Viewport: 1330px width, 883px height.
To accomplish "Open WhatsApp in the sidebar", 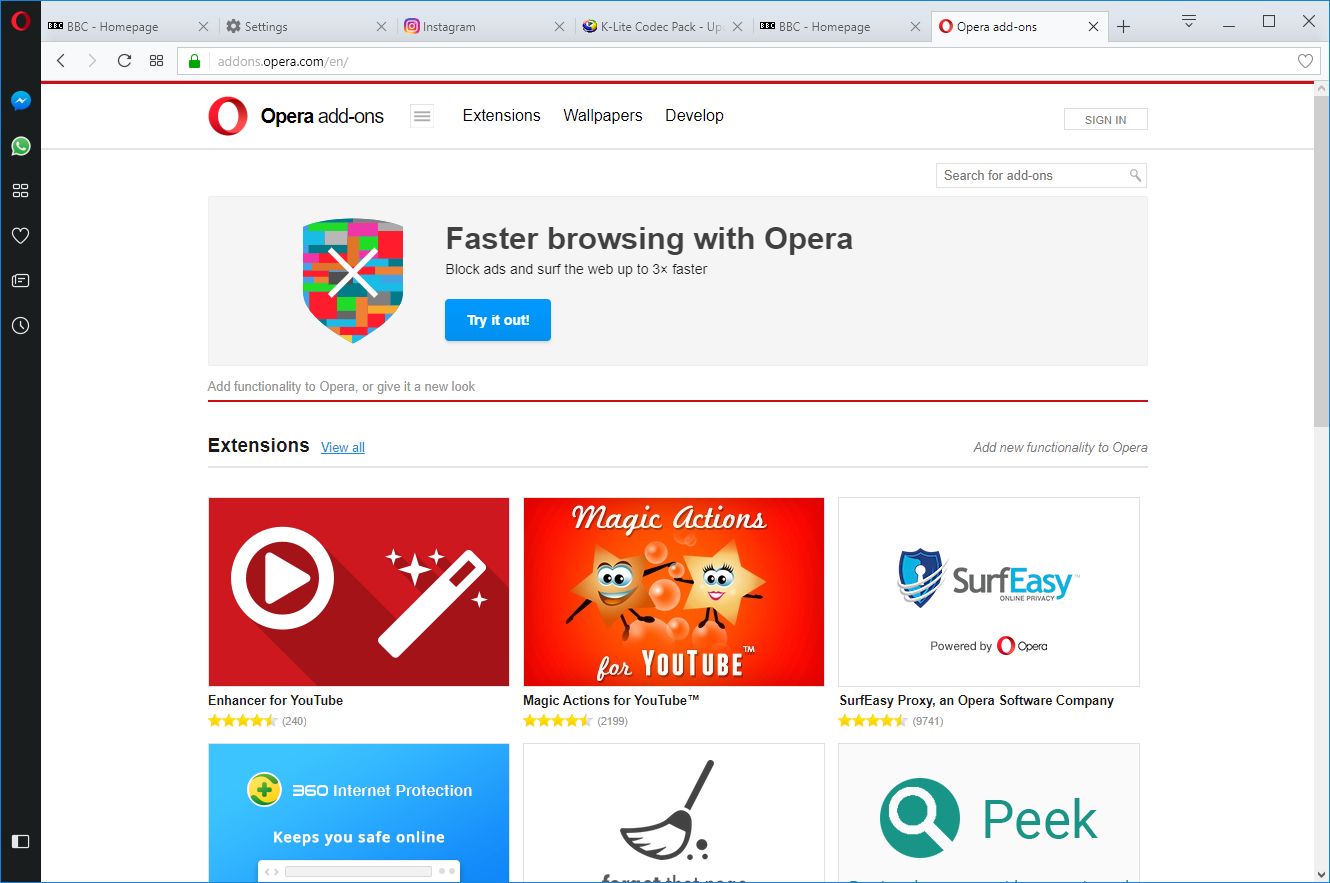I will (20, 146).
